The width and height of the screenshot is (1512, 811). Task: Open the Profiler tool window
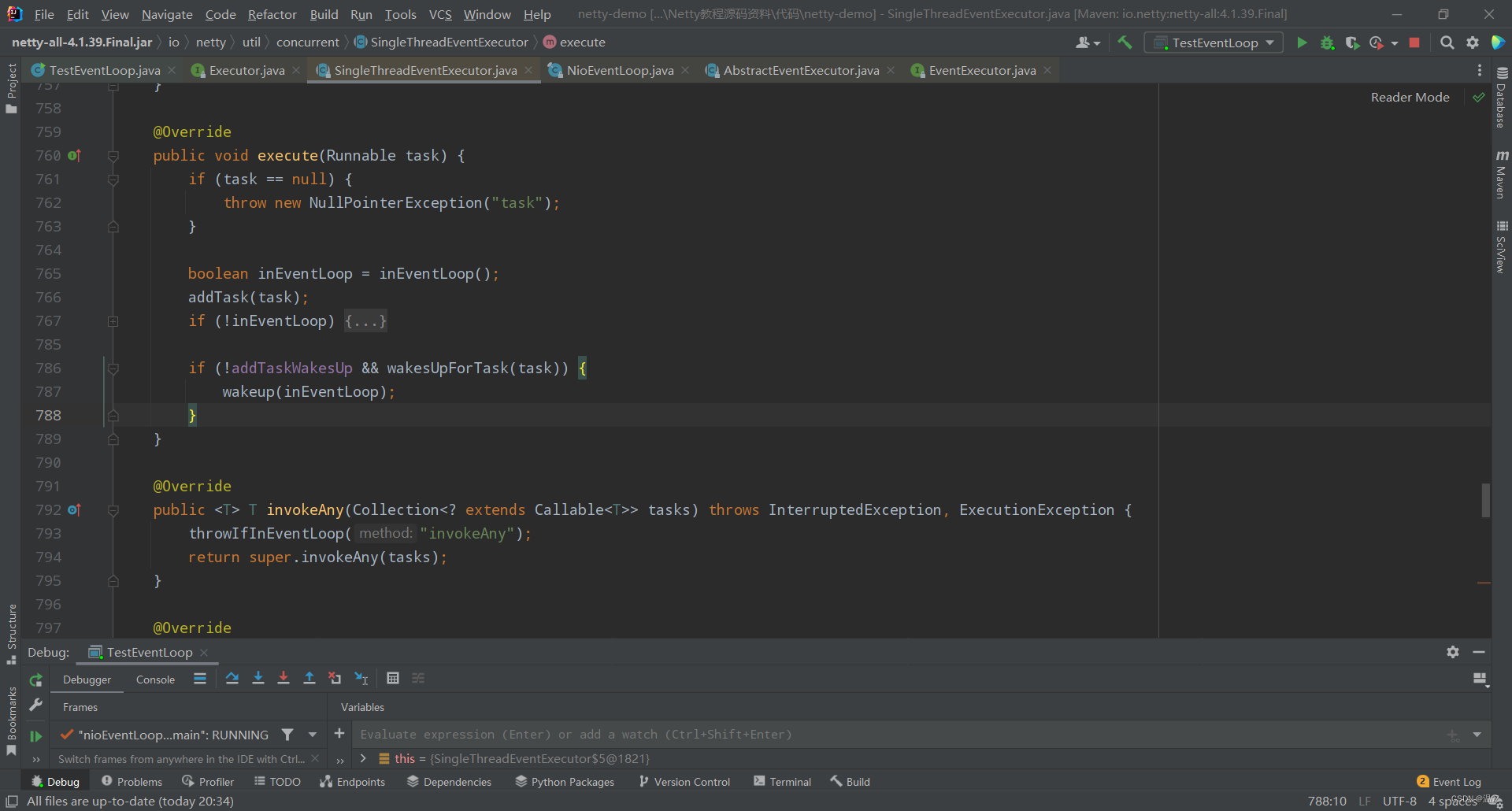coord(208,782)
